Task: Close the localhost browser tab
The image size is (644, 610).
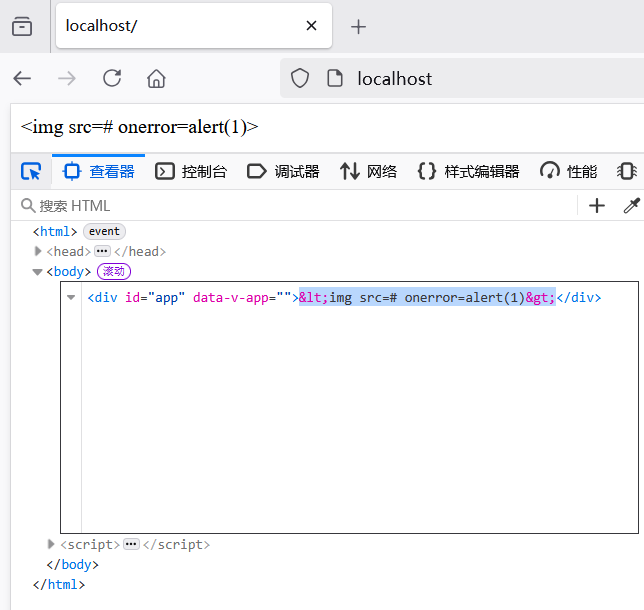Action: (312, 26)
